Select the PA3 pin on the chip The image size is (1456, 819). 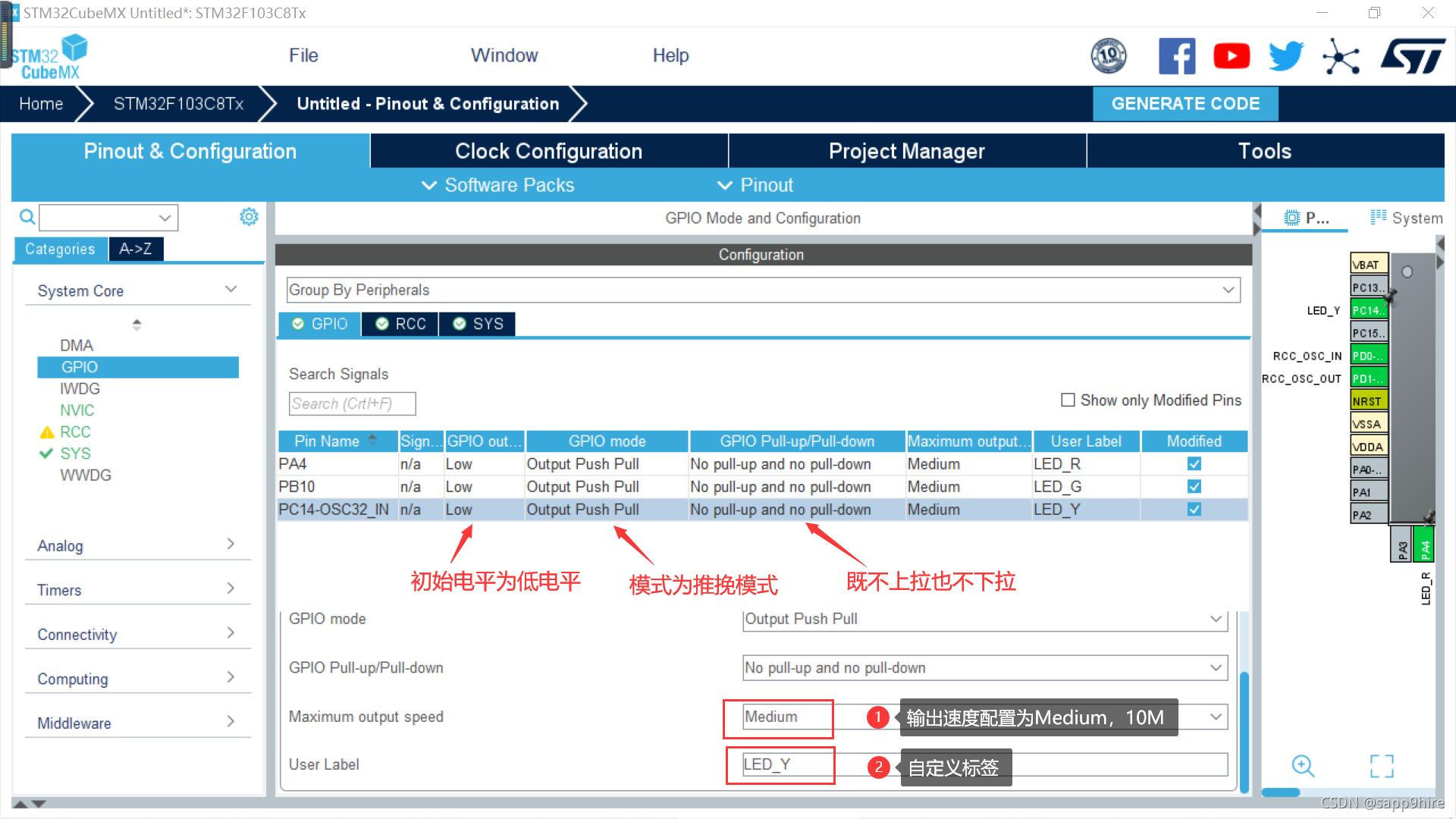pos(1401,544)
